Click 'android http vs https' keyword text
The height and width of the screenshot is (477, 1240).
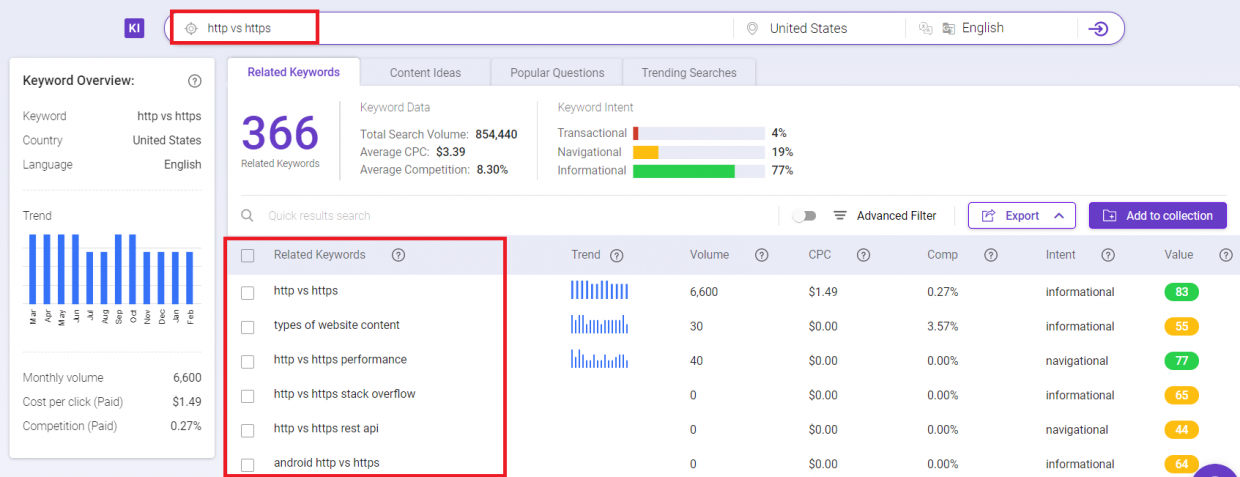pyautogui.click(x=326, y=463)
